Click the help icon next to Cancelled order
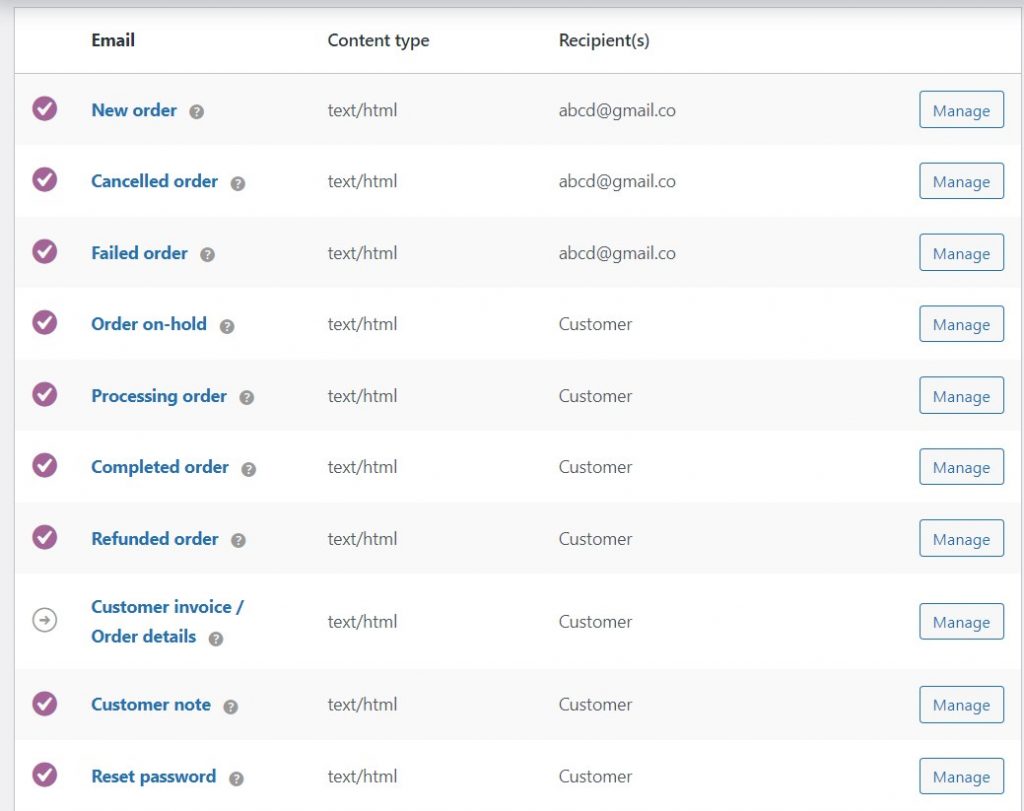This screenshot has height=811, width=1024. tap(238, 183)
